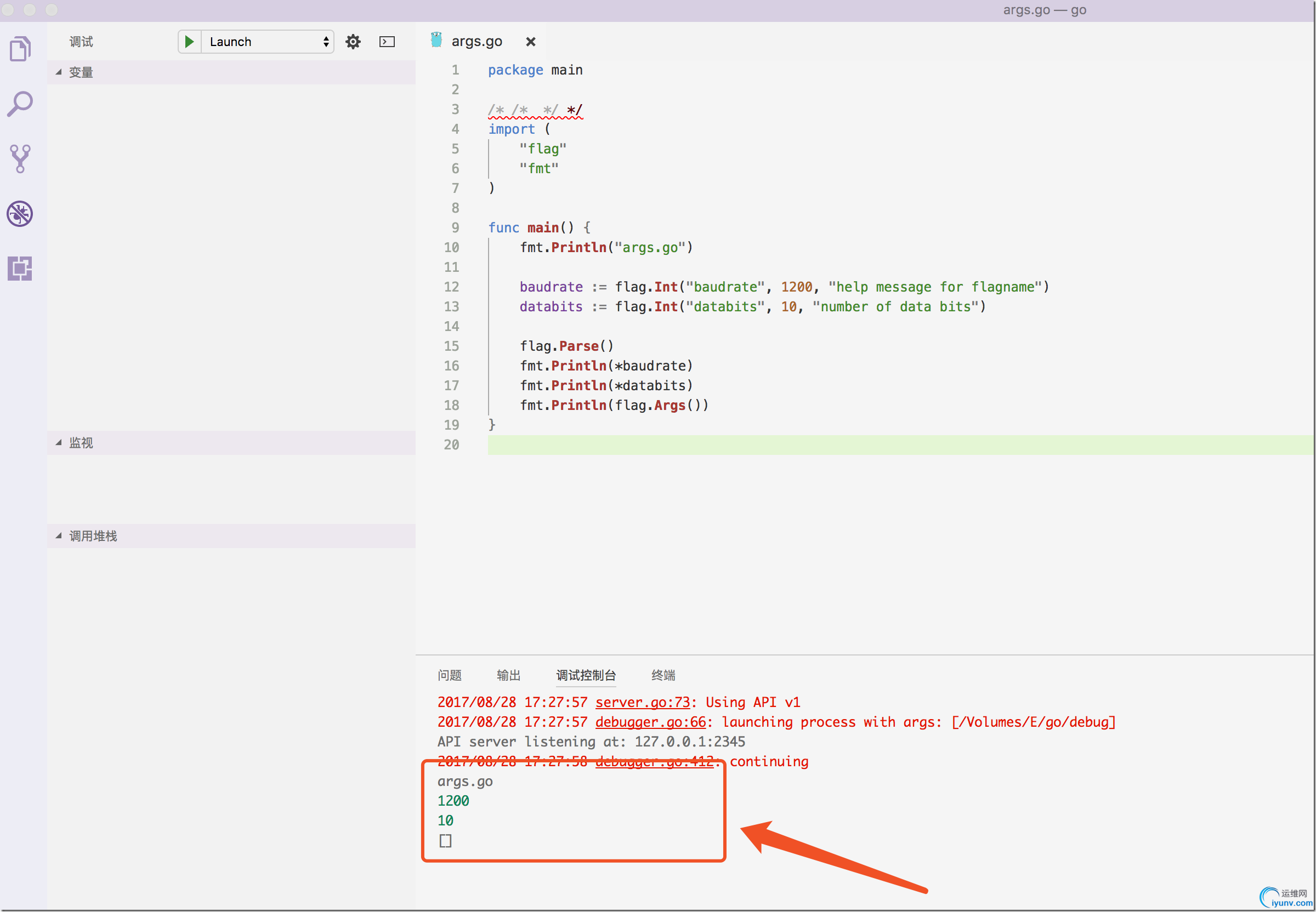This screenshot has height=912, width=1316.
Task: Open the Launch configuration dropdown
Action: tap(268, 42)
